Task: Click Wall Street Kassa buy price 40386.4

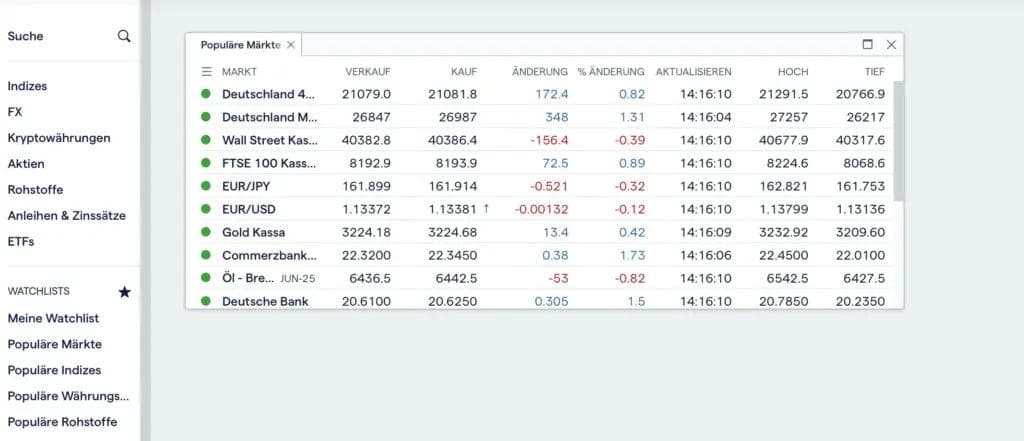Action: tap(452, 140)
